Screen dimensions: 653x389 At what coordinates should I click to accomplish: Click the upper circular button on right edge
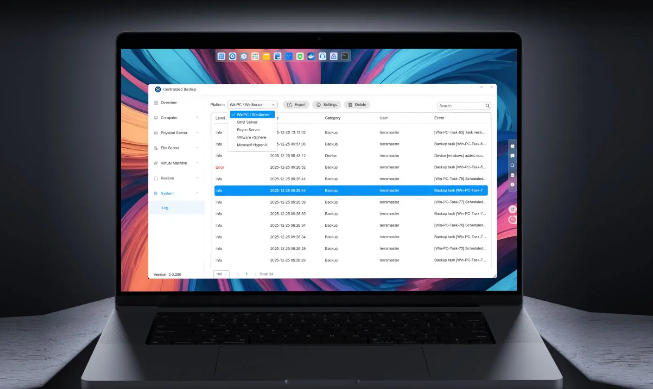tap(513, 209)
